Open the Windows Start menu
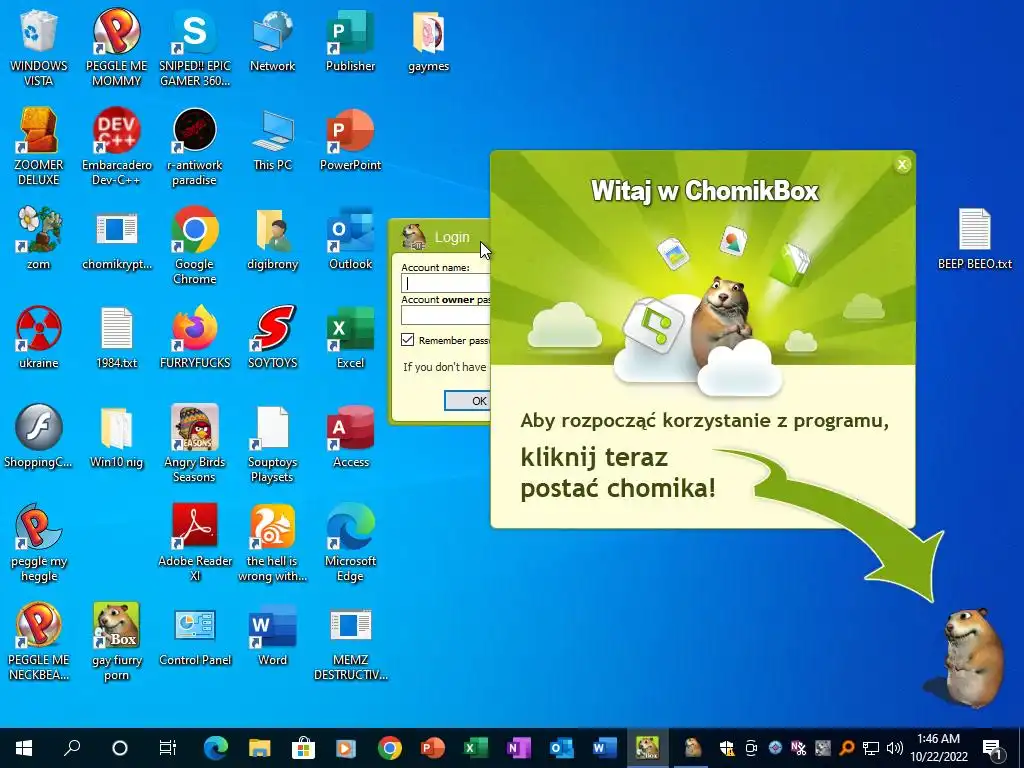This screenshot has height=768, width=1024. tap(24, 748)
